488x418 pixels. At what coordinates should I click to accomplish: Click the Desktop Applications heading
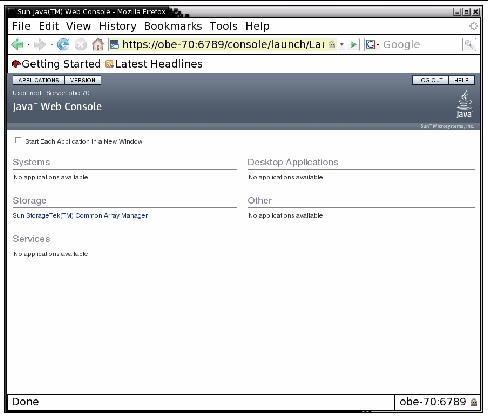pos(293,162)
